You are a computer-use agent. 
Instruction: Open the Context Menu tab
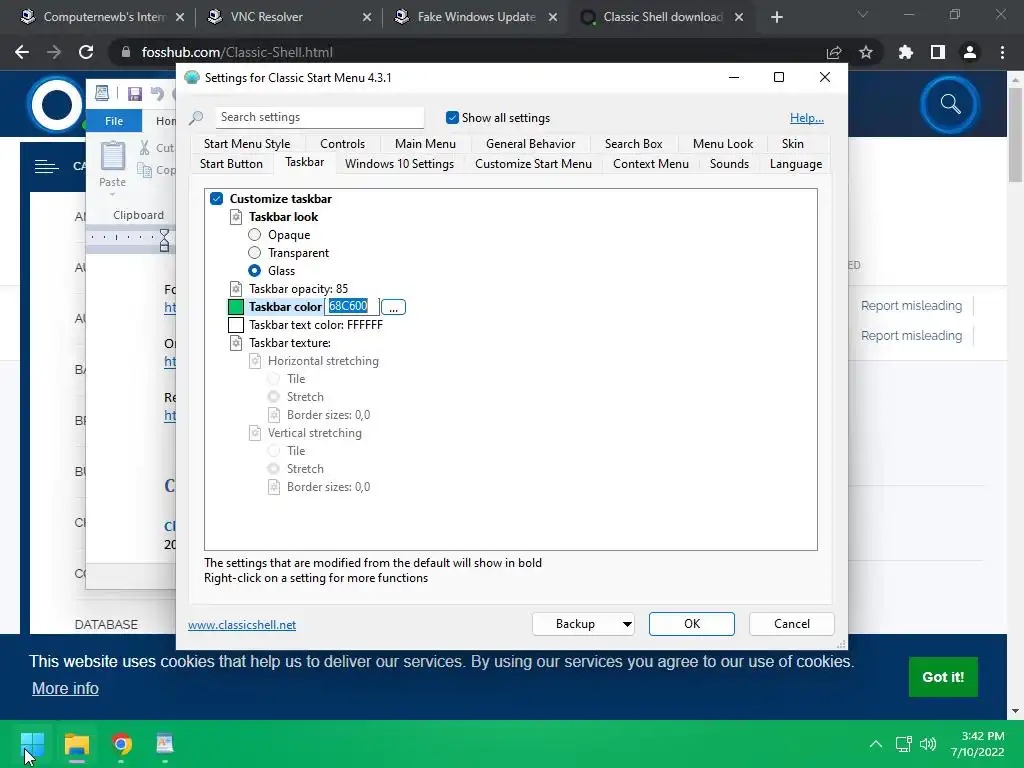[x=651, y=164]
